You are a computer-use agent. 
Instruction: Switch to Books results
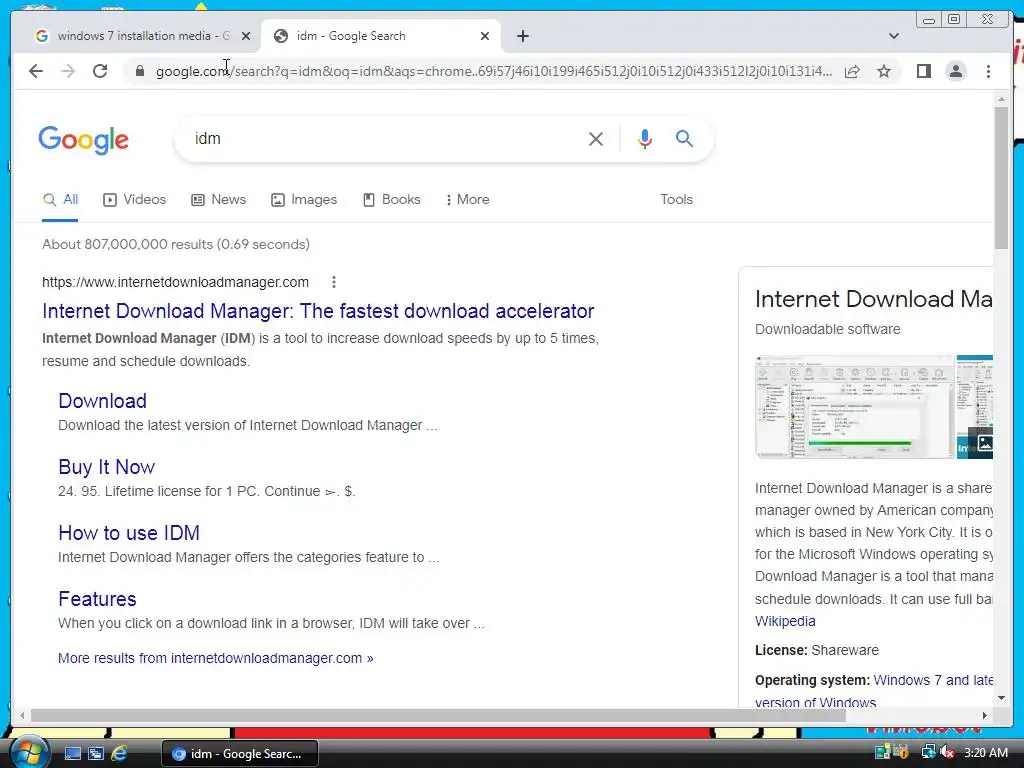coord(392,200)
